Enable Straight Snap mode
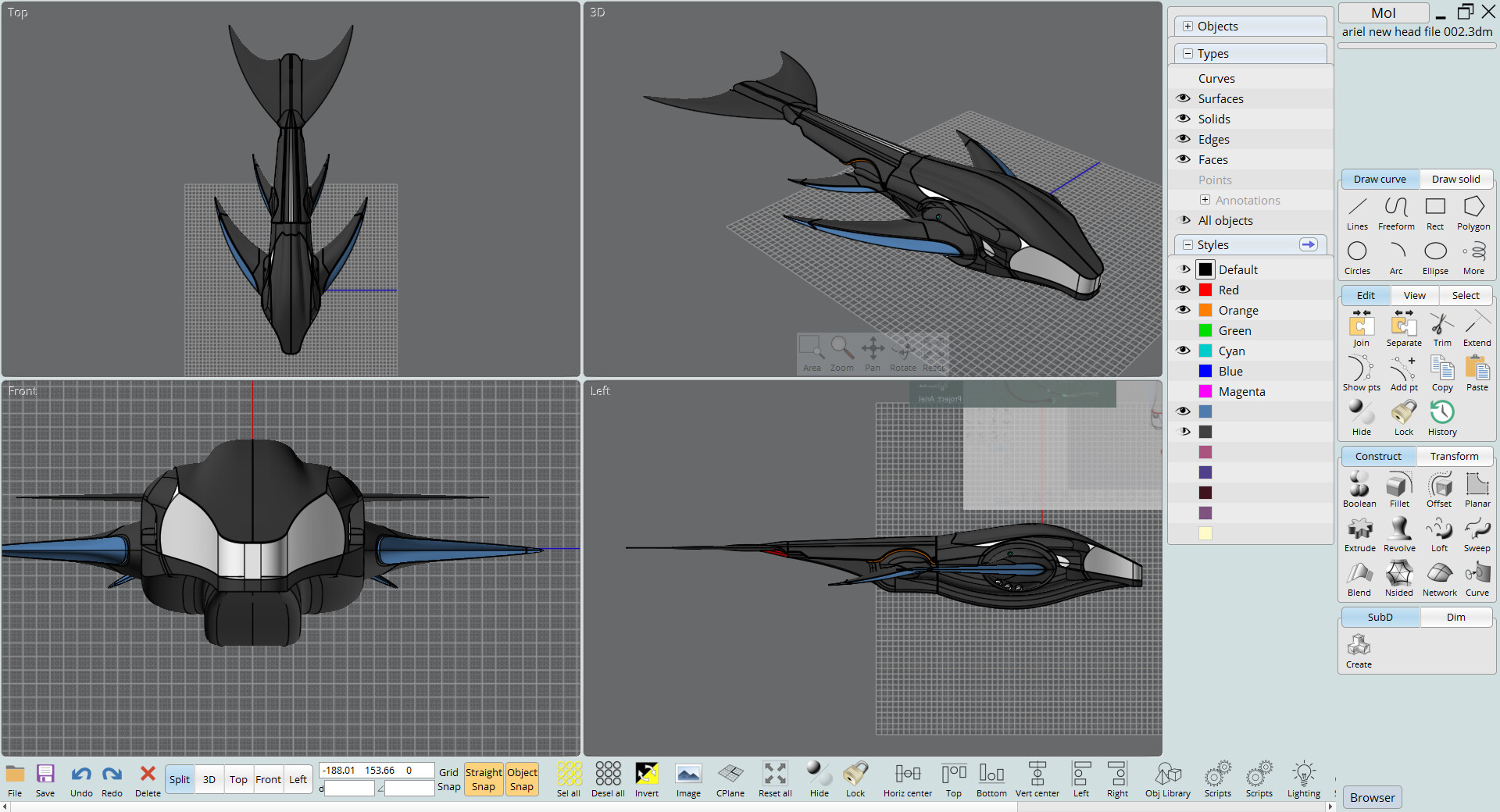 [484, 778]
